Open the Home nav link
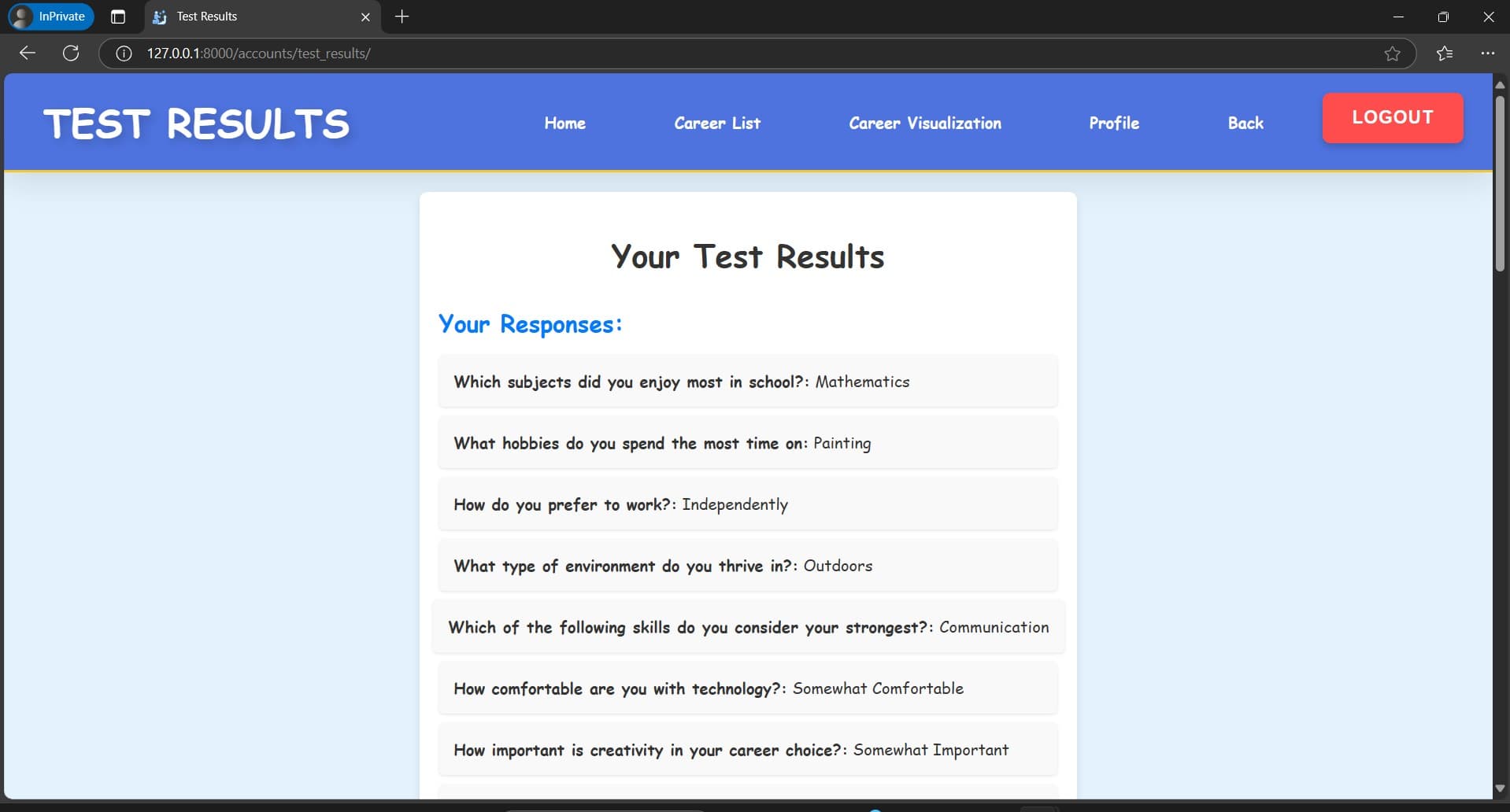The image size is (1510, 812). point(564,124)
